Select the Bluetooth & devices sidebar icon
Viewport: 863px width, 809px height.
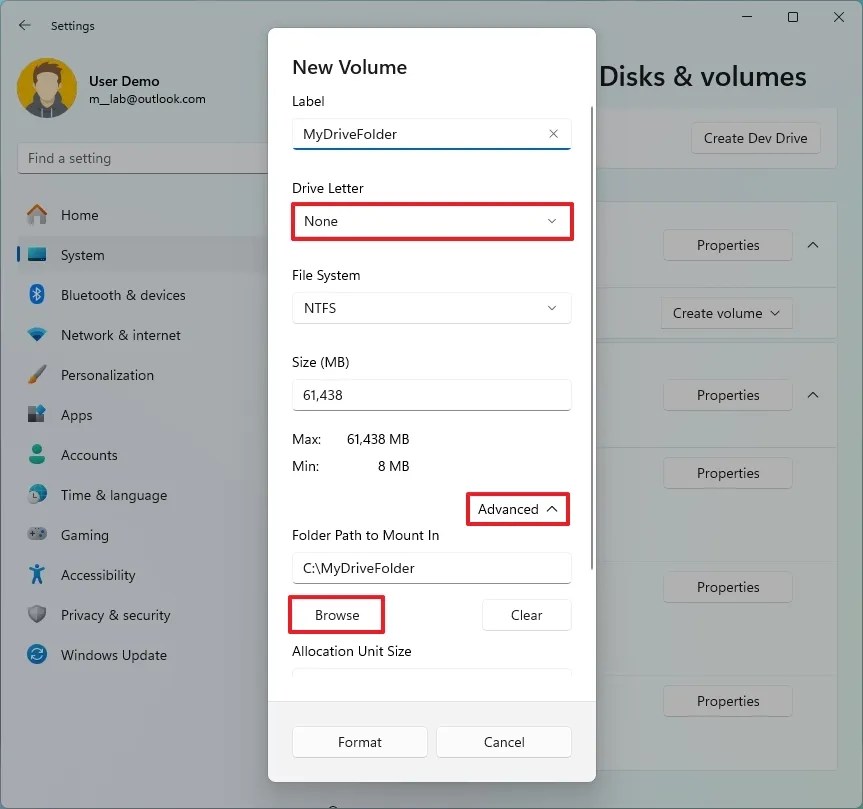37,295
